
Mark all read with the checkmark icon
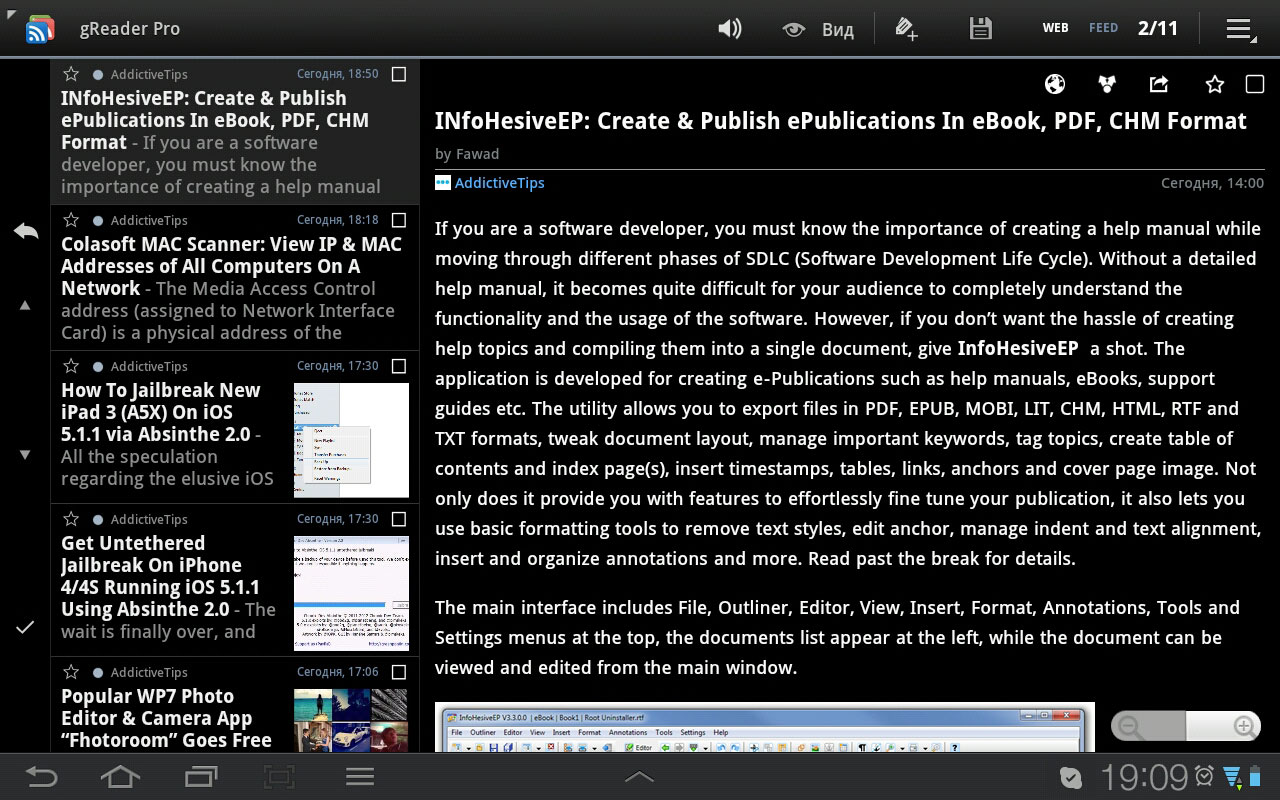pyautogui.click(x=25, y=627)
